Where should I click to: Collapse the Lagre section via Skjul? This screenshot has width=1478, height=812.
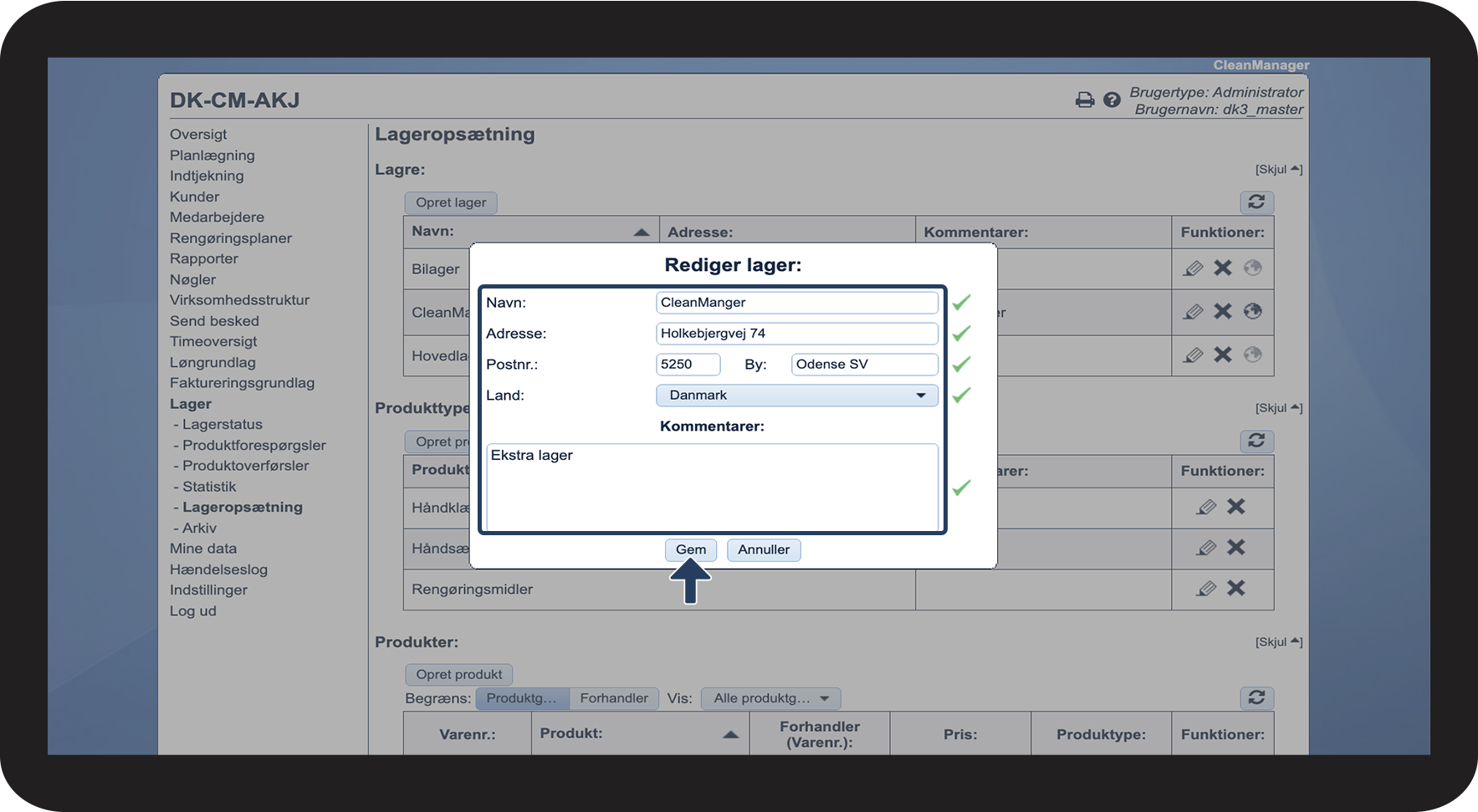click(1278, 170)
